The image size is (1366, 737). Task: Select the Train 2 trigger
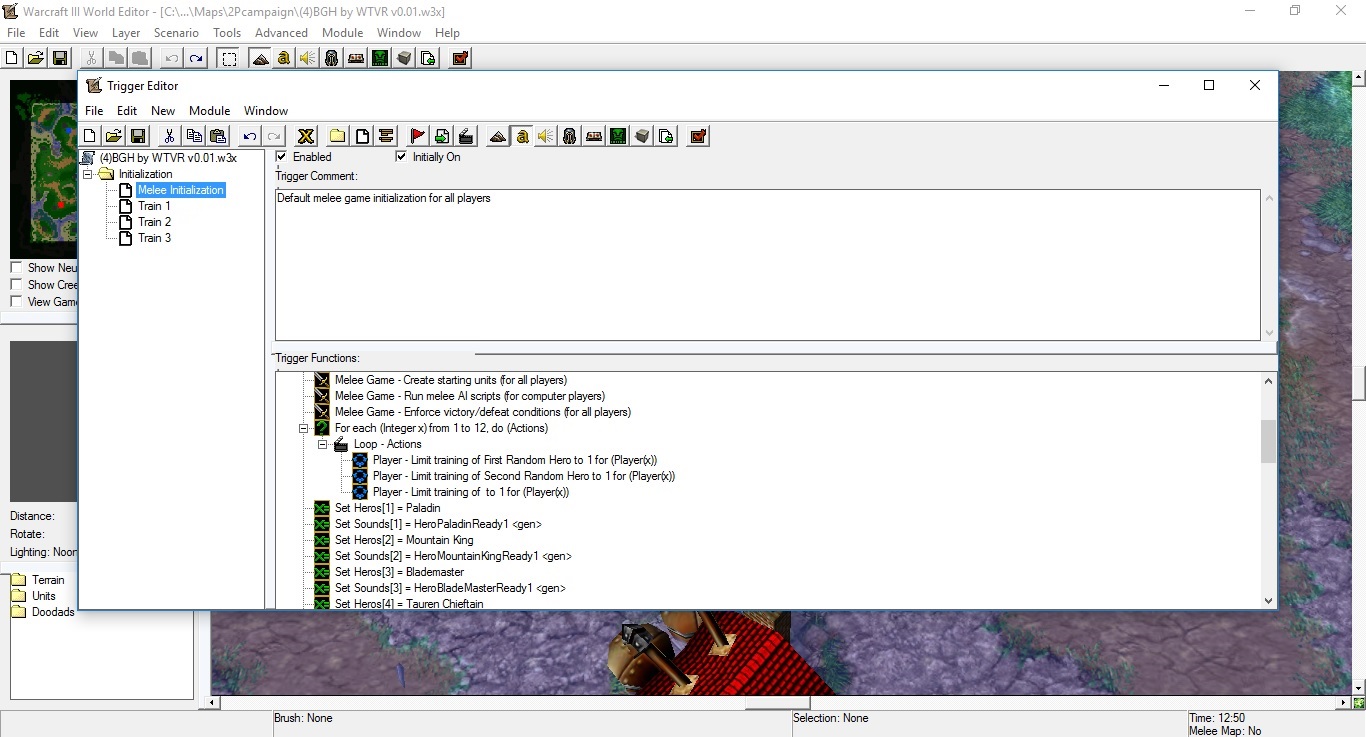(154, 222)
